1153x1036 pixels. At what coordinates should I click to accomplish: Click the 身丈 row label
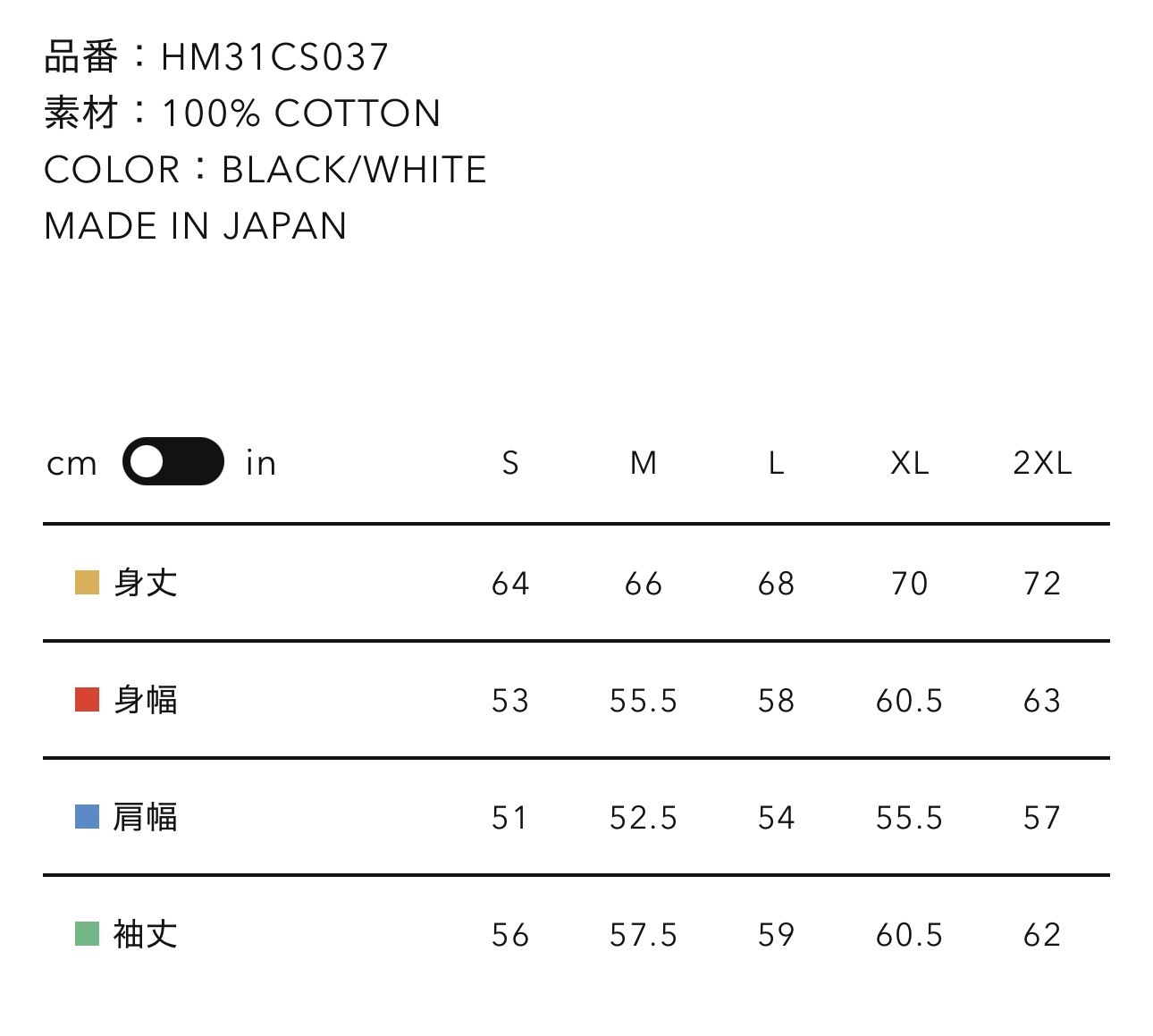(146, 583)
